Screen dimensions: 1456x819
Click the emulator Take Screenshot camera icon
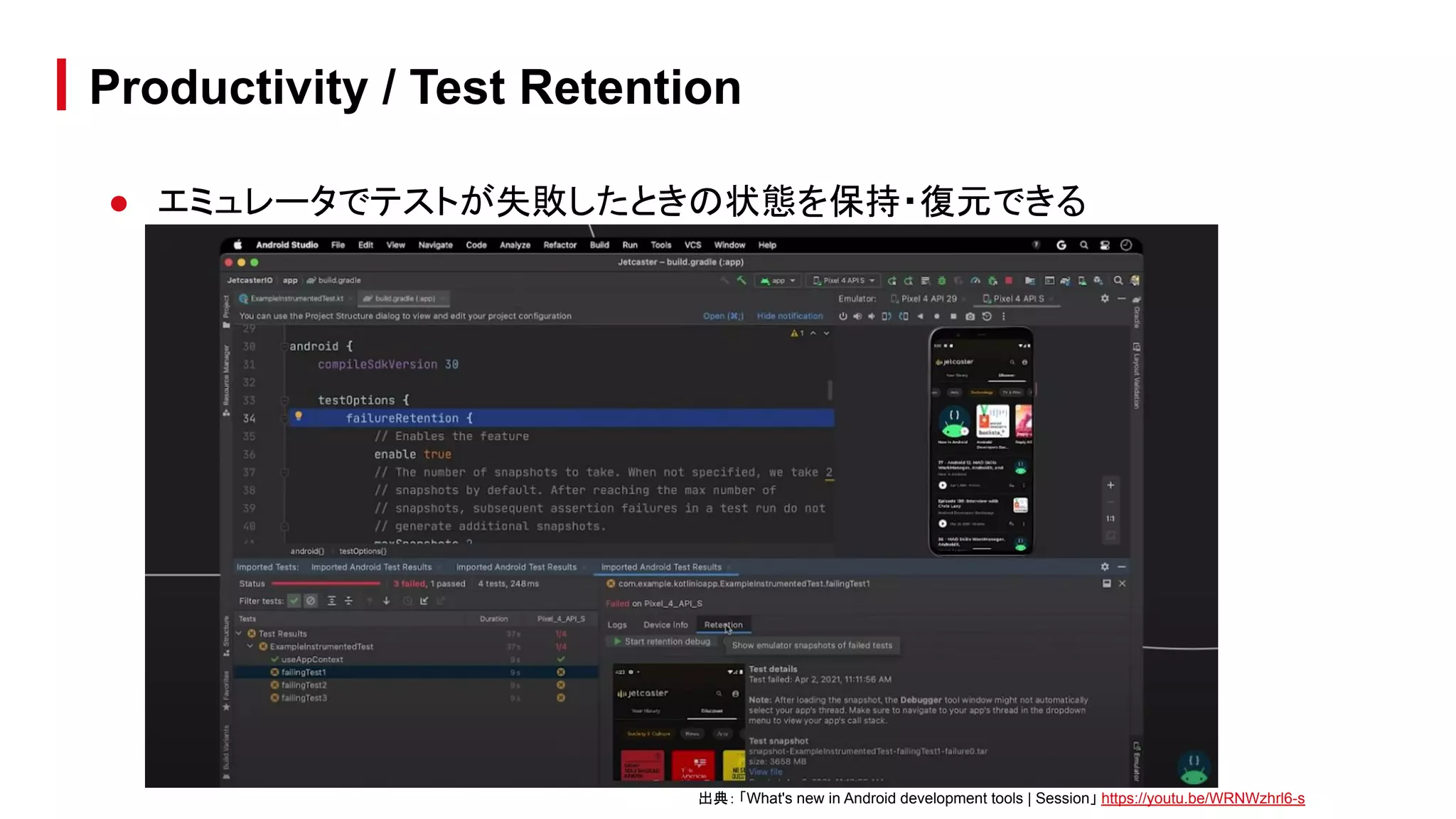(970, 316)
